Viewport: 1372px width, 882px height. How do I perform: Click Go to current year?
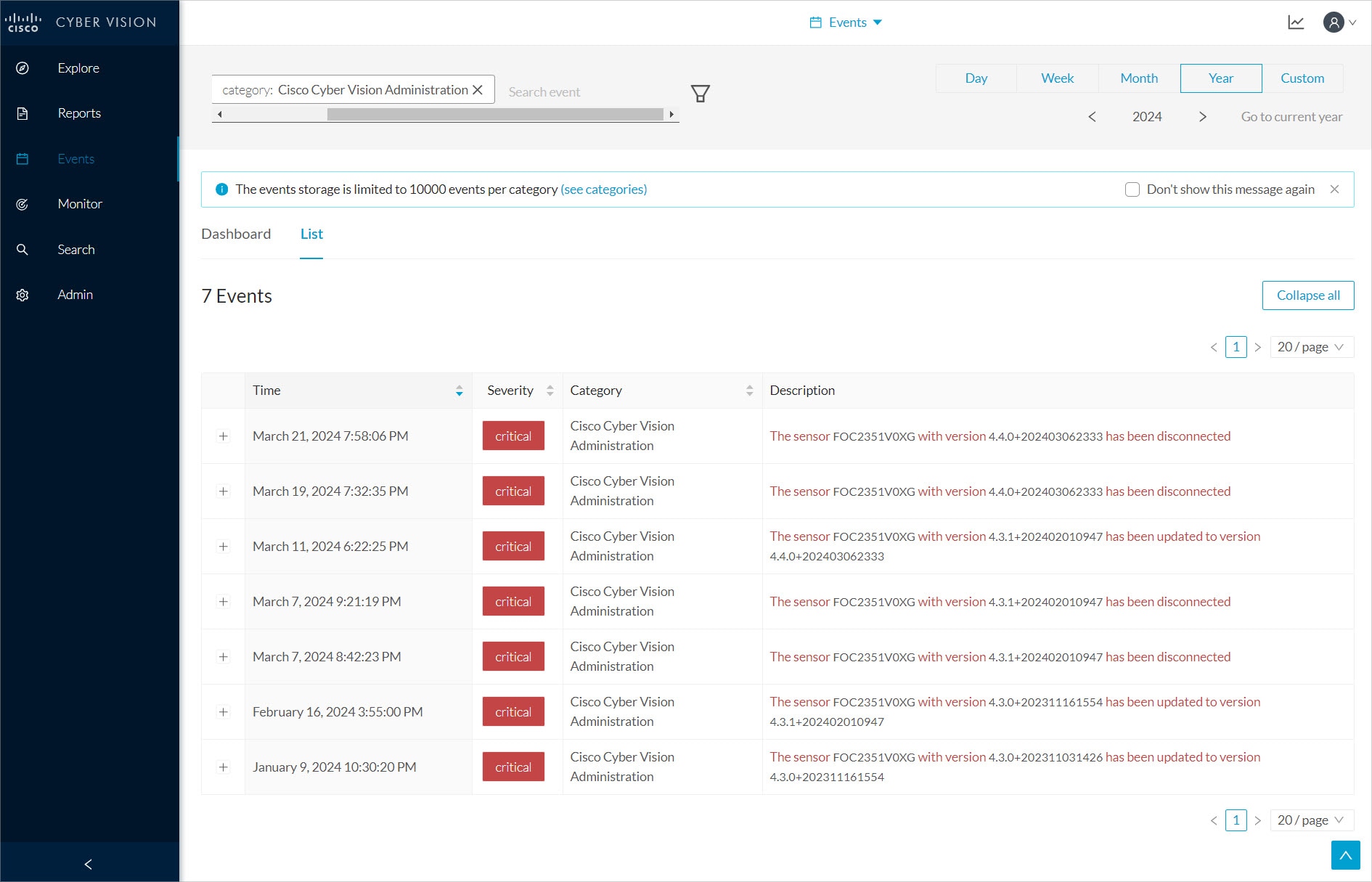1291,117
